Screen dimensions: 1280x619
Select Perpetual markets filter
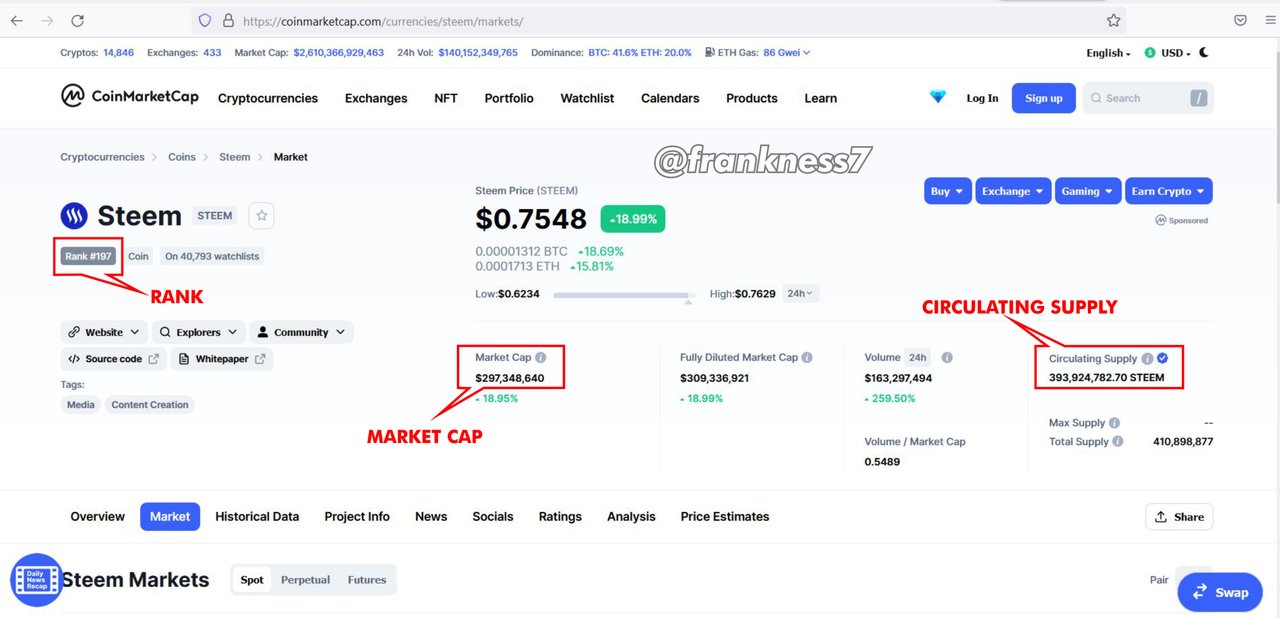tap(305, 580)
